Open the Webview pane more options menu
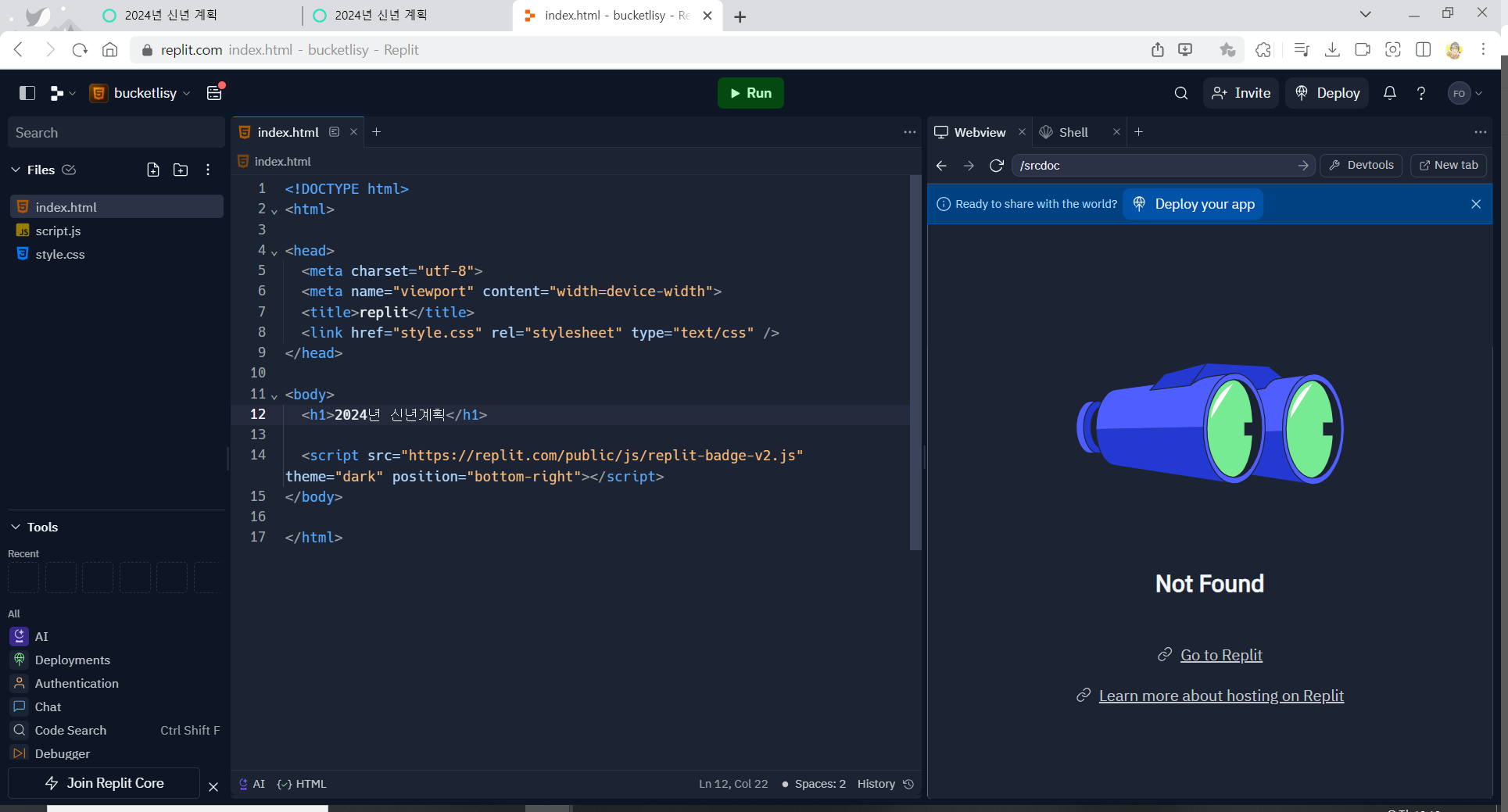The height and width of the screenshot is (812, 1508). point(1481,132)
